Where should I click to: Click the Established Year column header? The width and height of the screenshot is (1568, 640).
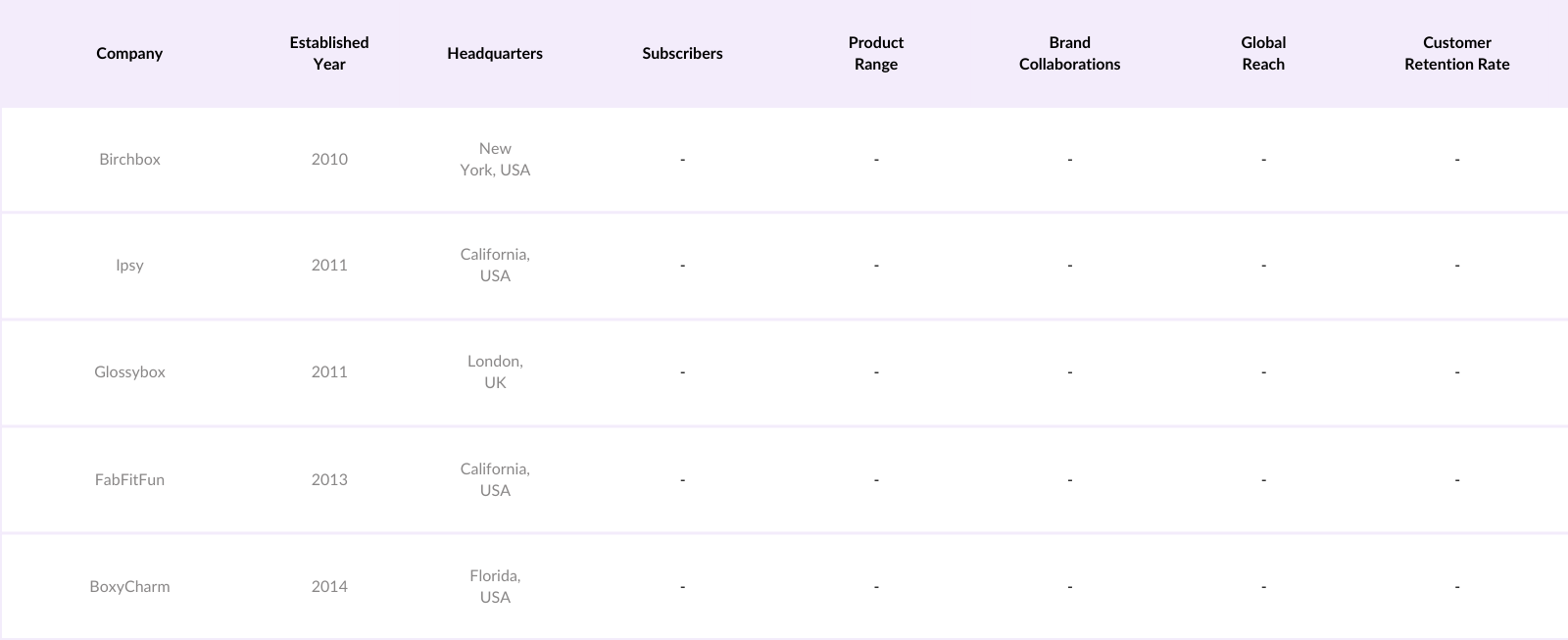point(329,54)
